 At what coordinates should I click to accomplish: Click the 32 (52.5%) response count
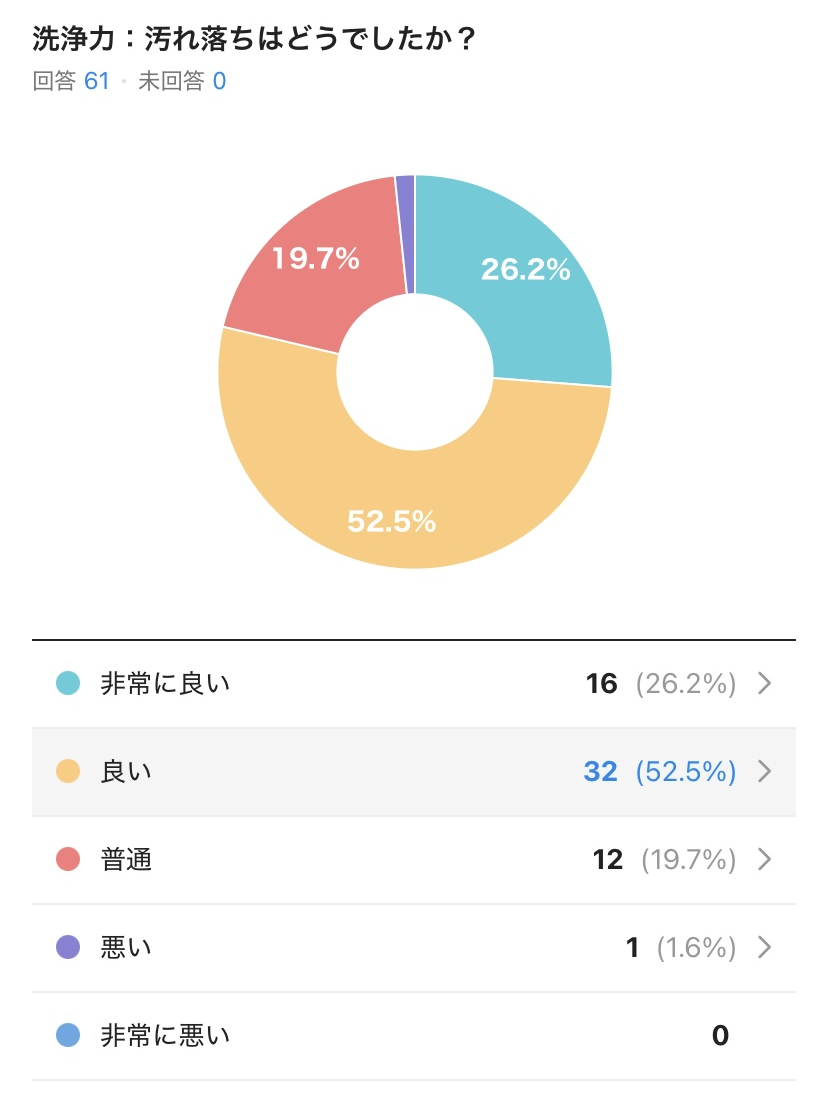tap(660, 772)
